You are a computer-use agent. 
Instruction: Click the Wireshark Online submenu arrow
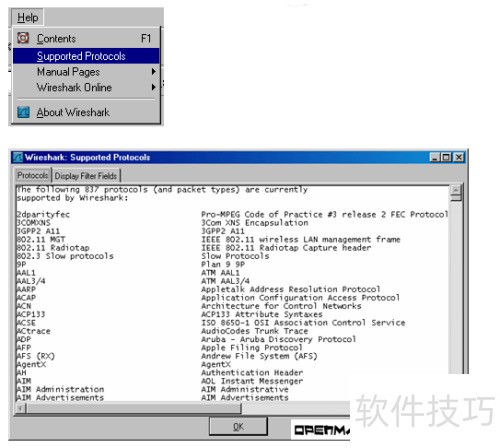point(153,87)
